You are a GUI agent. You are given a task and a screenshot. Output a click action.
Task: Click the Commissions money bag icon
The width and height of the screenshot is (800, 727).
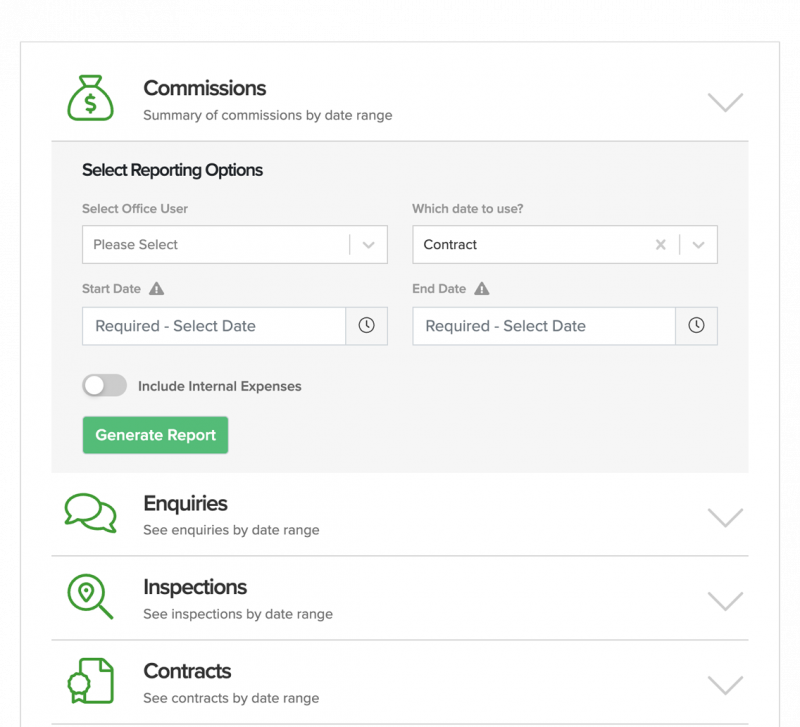point(91,99)
